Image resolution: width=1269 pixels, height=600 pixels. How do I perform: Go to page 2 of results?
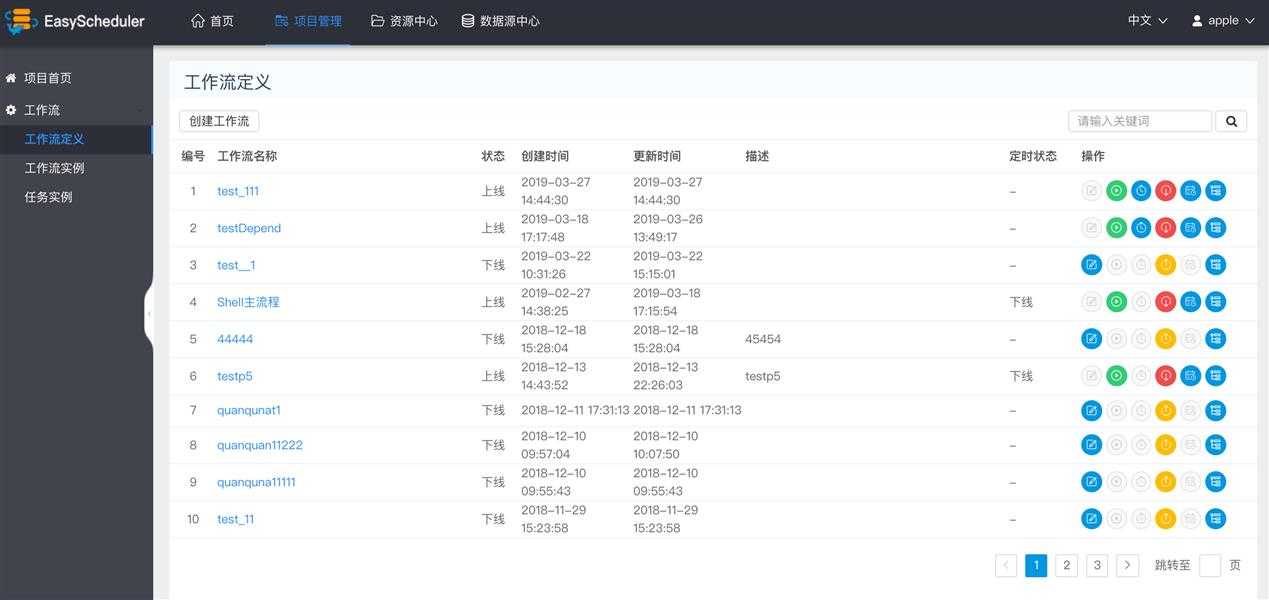pyautogui.click(x=1067, y=565)
